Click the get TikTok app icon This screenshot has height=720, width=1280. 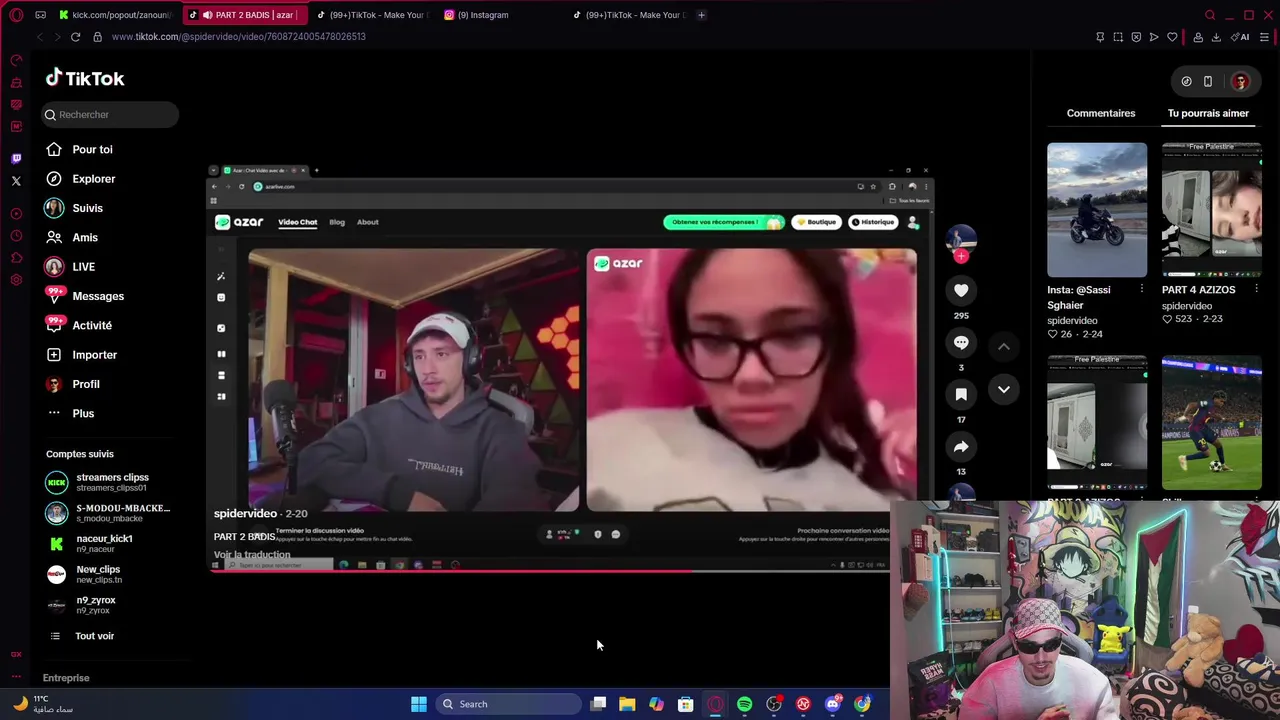[x=1186, y=81]
